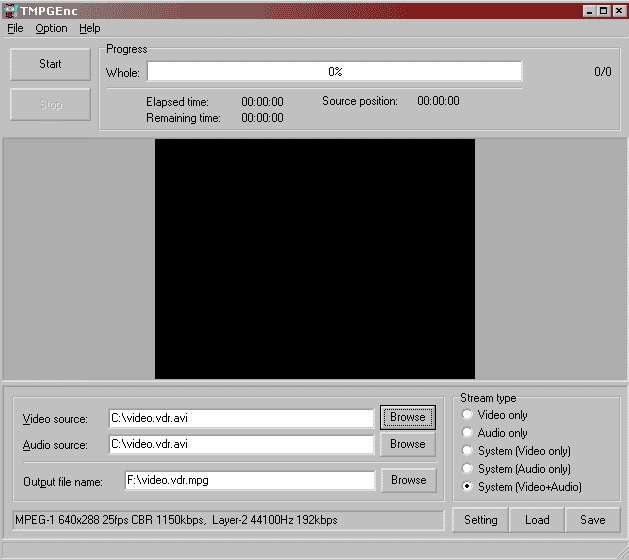Select the Video only stream type
Viewport: 629px width, 560px height.
[x=494, y=415]
